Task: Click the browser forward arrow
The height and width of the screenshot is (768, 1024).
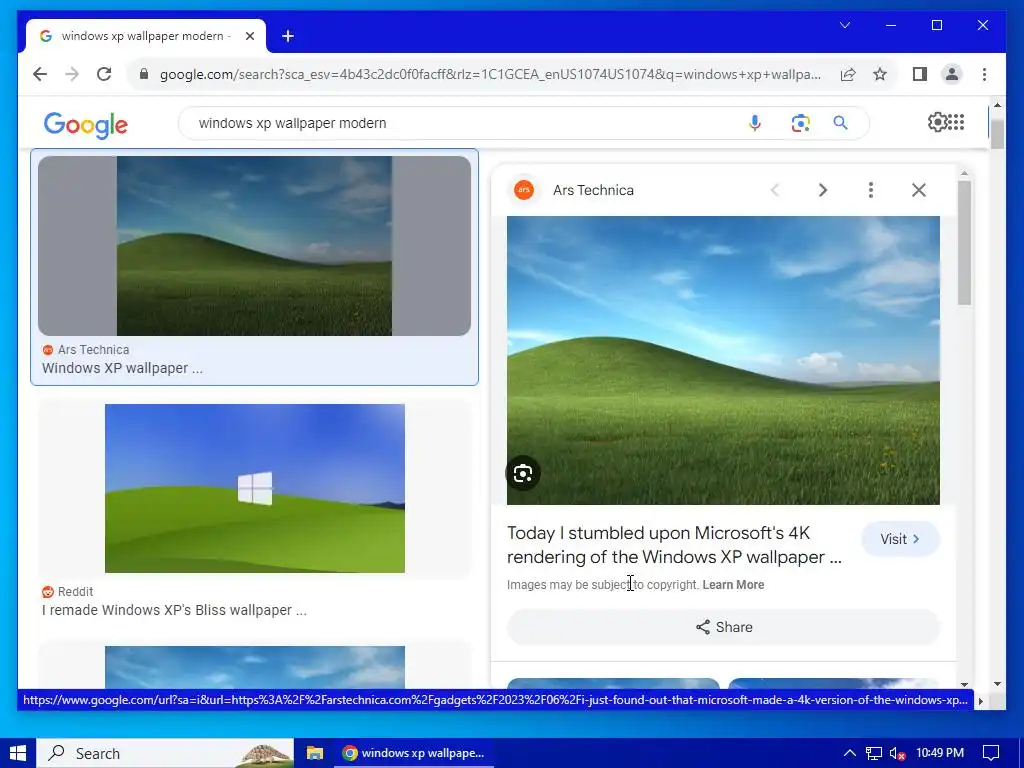Action: tap(72, 74)
